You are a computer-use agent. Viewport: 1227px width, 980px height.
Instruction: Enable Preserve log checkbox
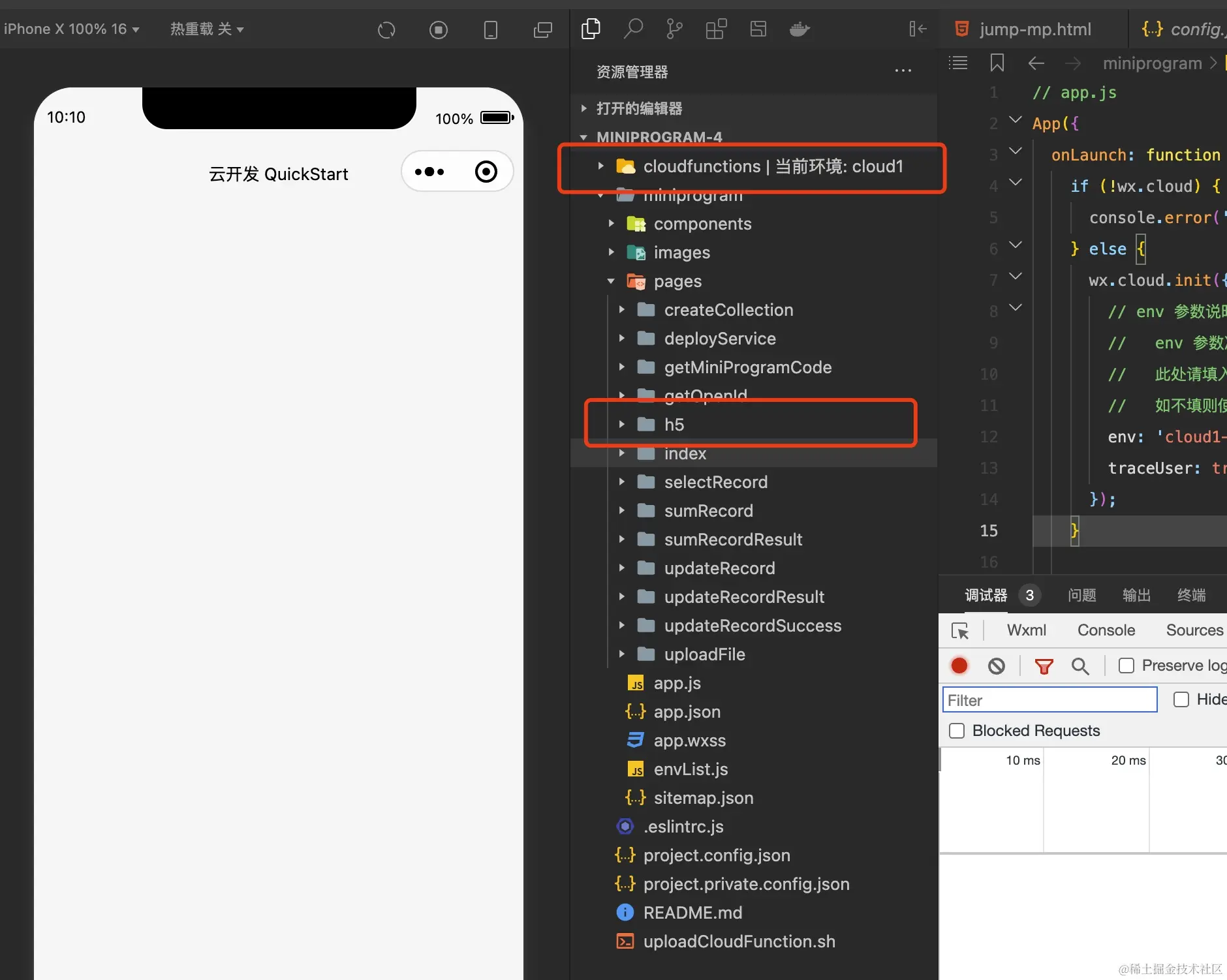(1126, 666)
